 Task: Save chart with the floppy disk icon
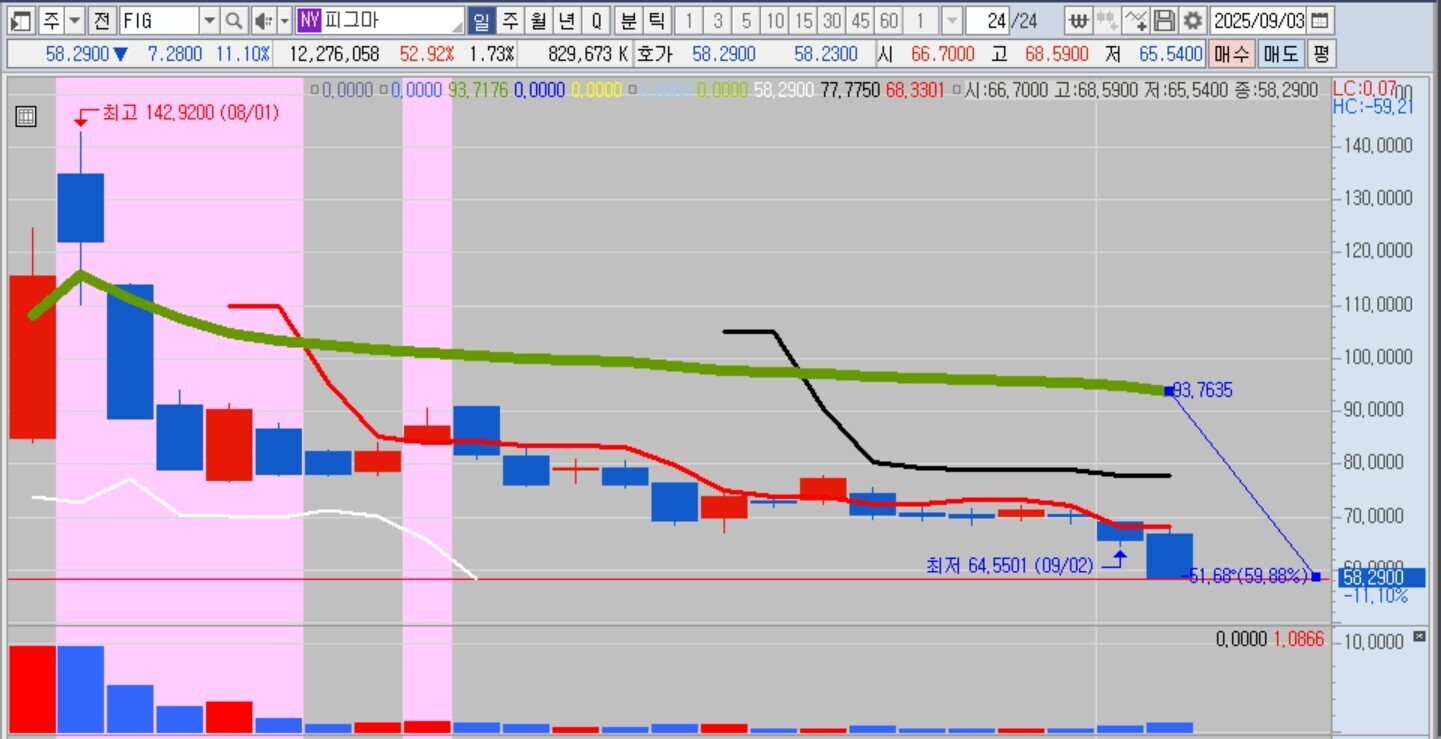(1164, 20)
